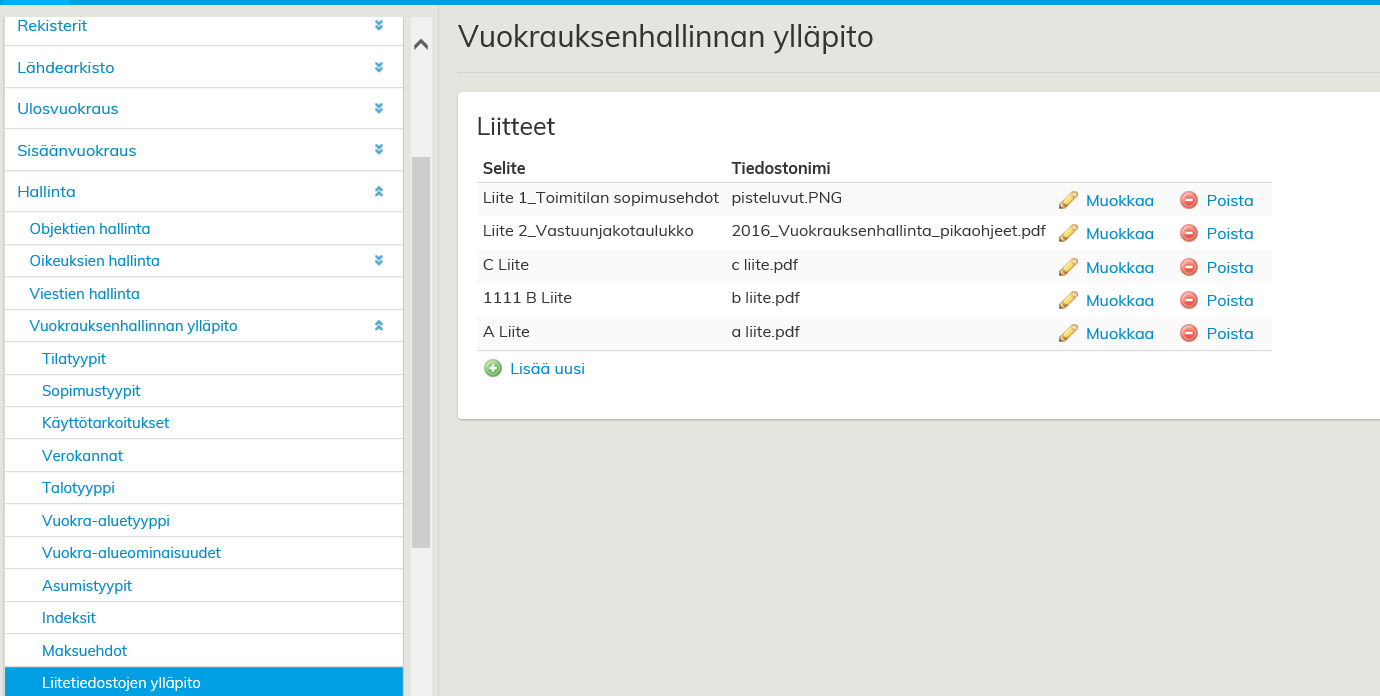Click sidebar scrollbar up arrow
1380x696 pixels.
point(421,44)
